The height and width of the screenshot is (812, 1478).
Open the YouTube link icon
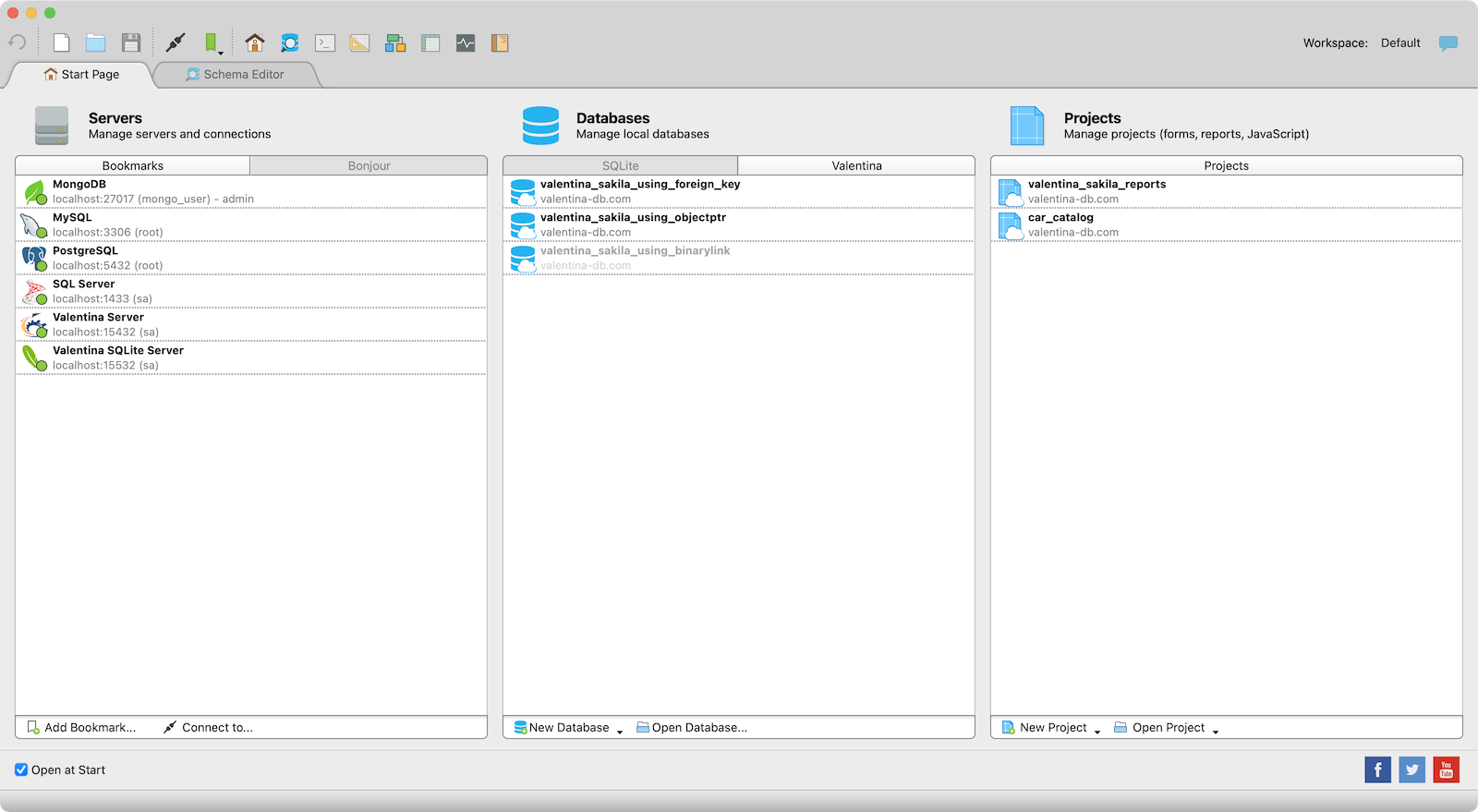pos(1446,770)
